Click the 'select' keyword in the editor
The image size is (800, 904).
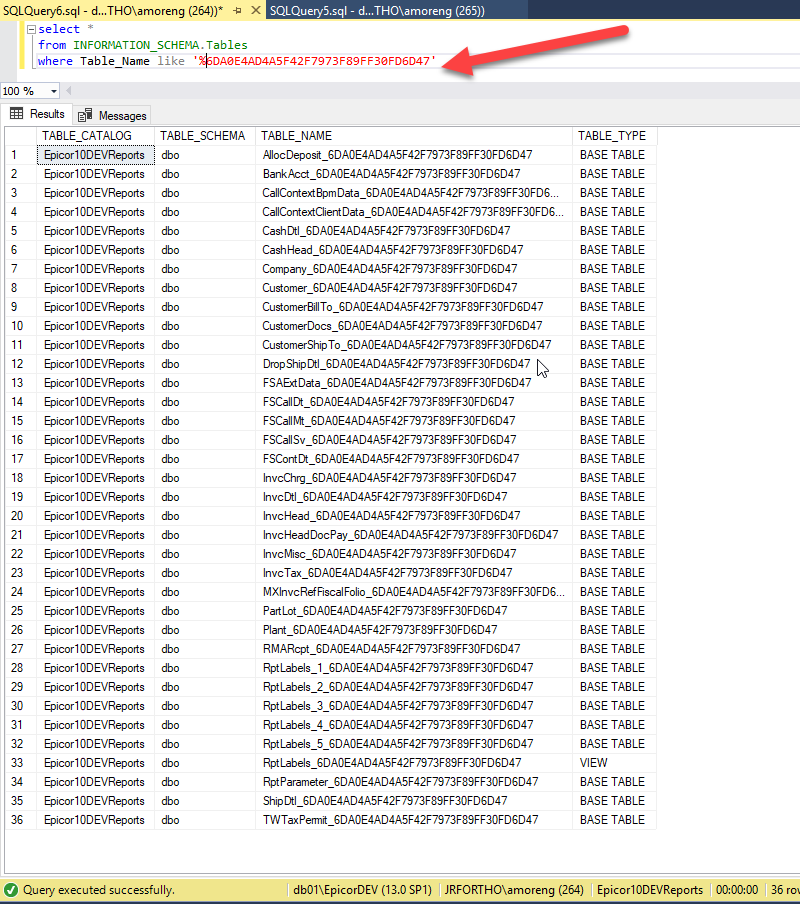tap(59, 29)
